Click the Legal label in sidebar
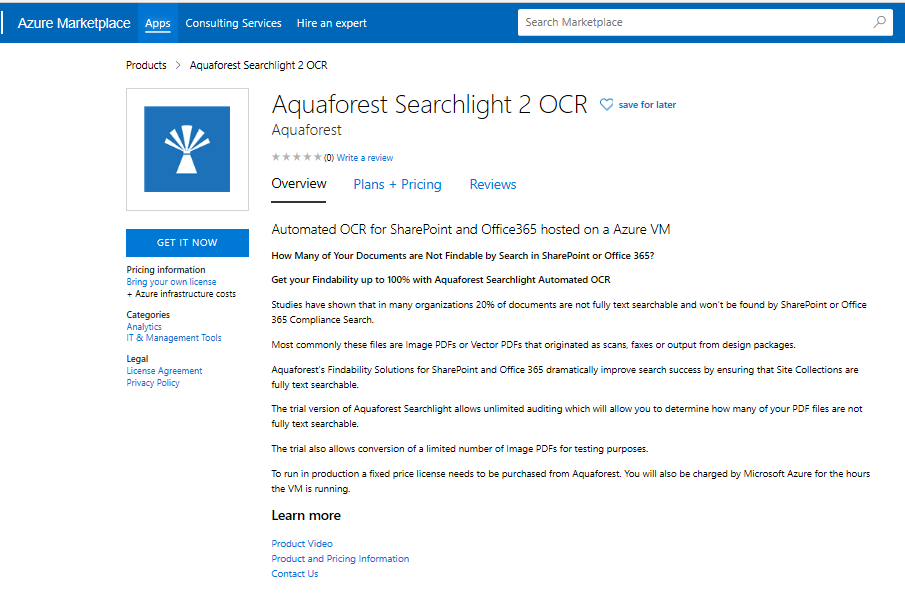905x609 pixels. click(137, 358)
